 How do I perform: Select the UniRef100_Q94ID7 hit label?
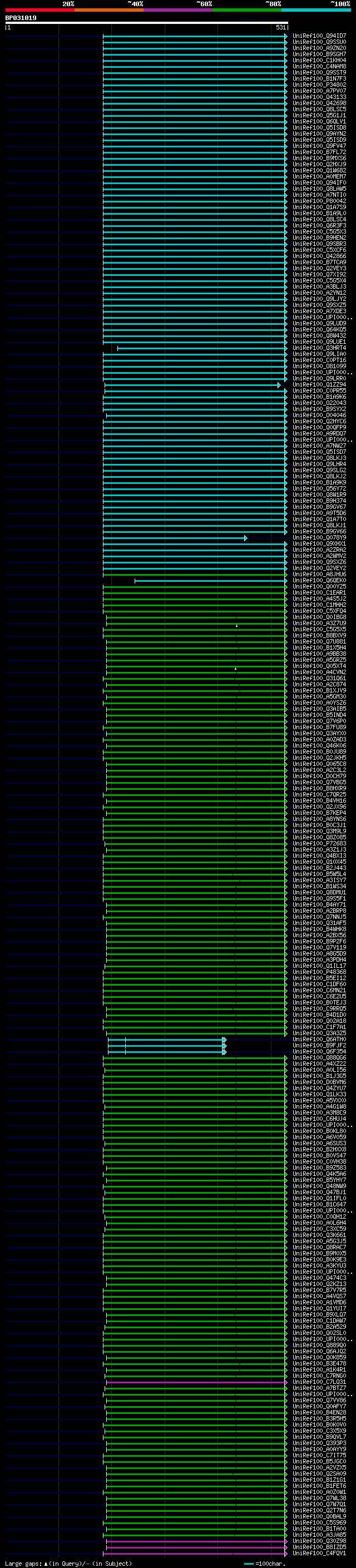pos(319,36)
